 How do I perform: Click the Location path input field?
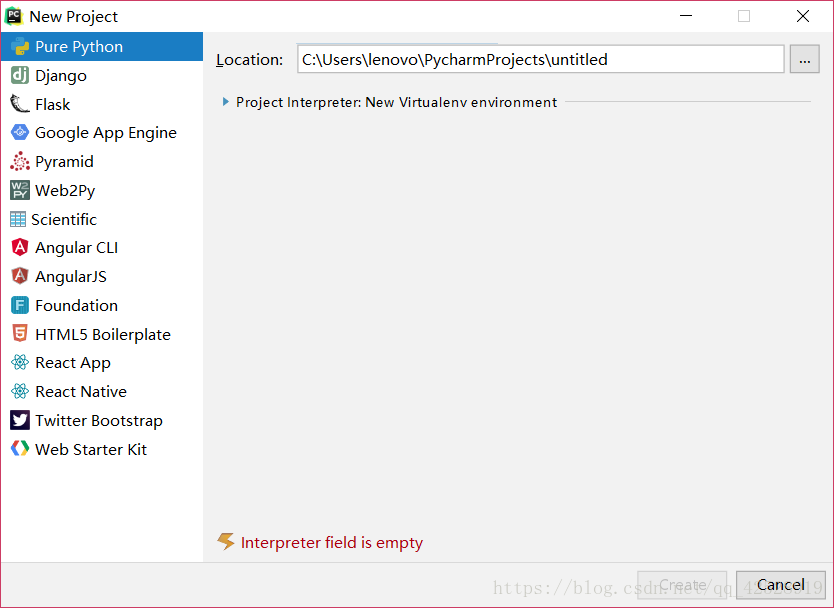pyautogui.click(x=540, y=59)
